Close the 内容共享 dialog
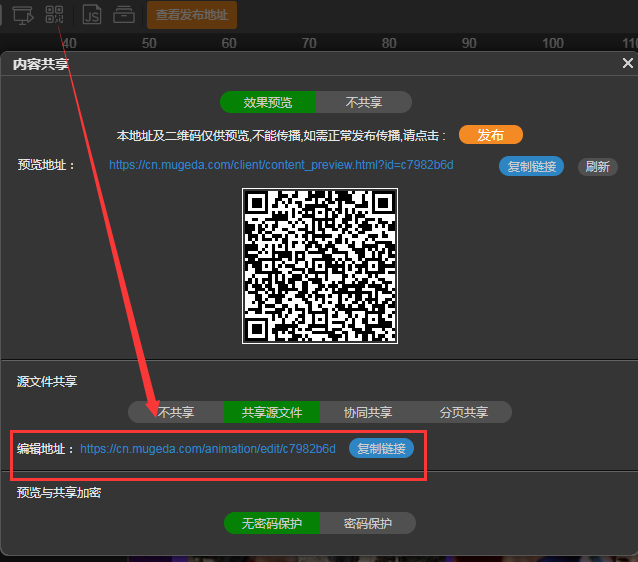 627,63
